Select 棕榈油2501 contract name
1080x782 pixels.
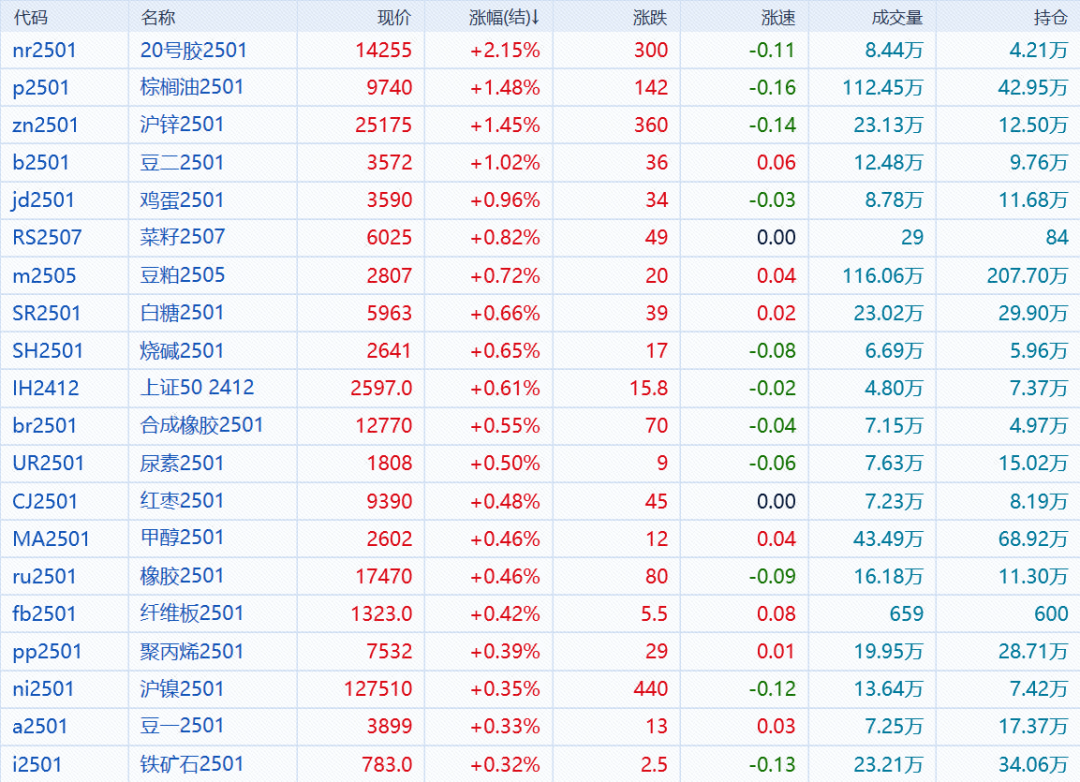[192, 88]
